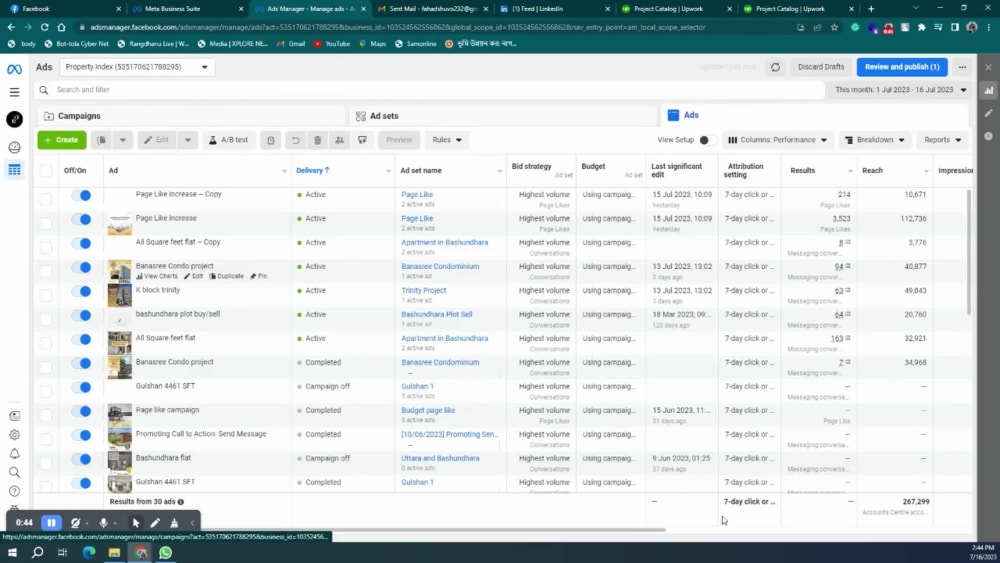Open 'Trinity Project' ad set link

pyautogui.click(x=423, y=290)
